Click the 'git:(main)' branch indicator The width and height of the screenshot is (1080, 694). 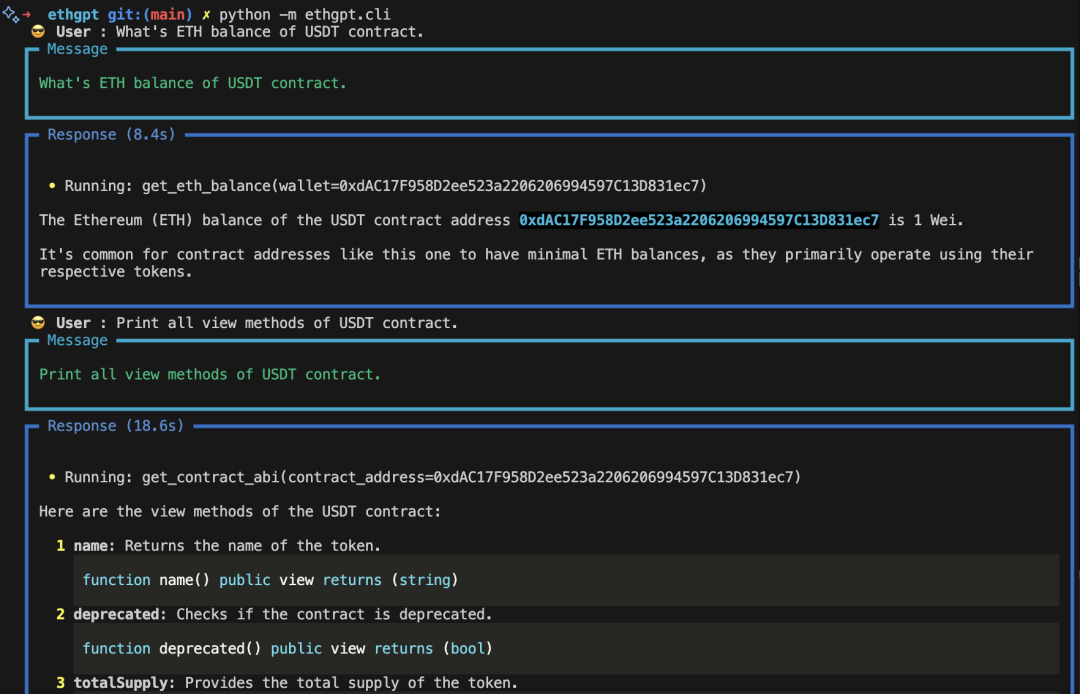[150, 14]
